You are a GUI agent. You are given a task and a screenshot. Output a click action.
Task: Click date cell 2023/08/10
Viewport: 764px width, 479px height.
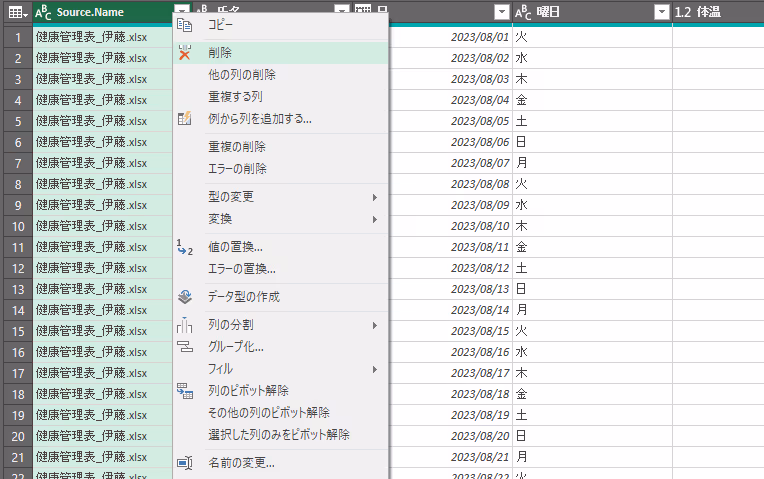[479, 226]
